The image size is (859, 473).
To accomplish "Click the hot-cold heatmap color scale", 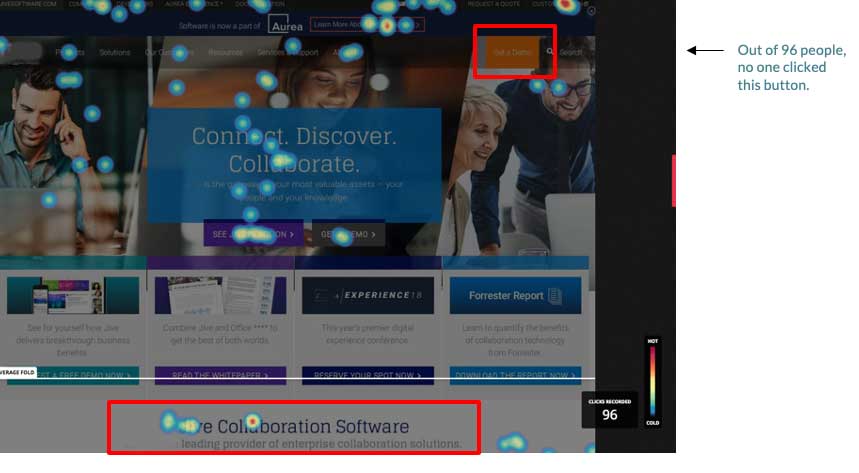I will [652, 381].
